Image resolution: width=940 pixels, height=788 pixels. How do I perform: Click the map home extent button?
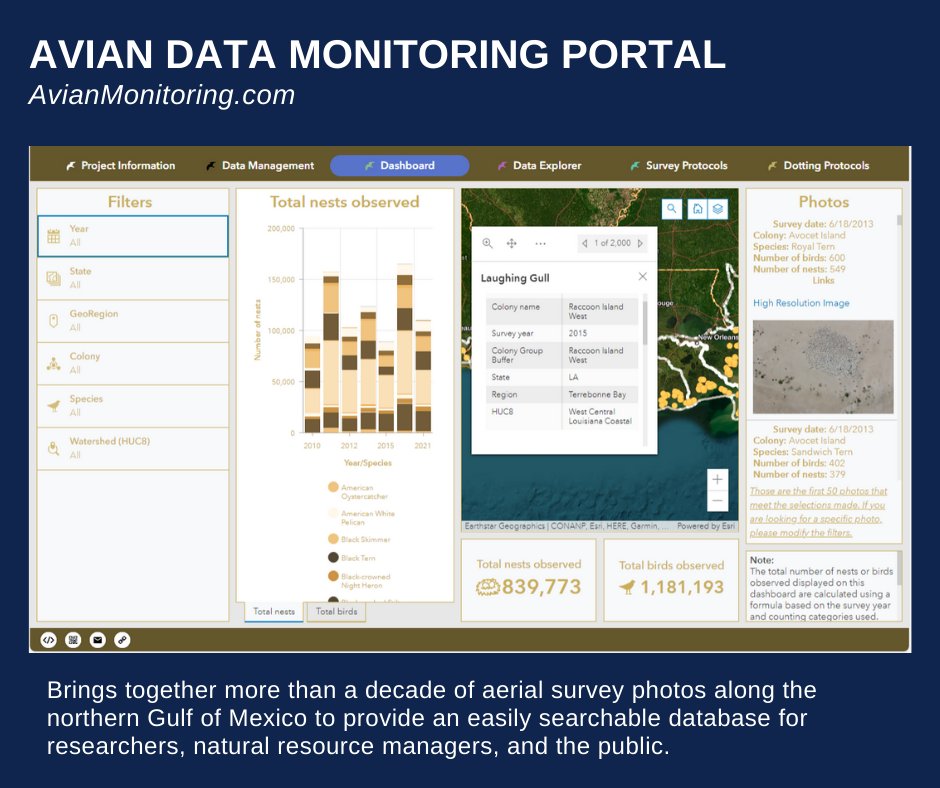pyautogui.click(x=697, y=209)
